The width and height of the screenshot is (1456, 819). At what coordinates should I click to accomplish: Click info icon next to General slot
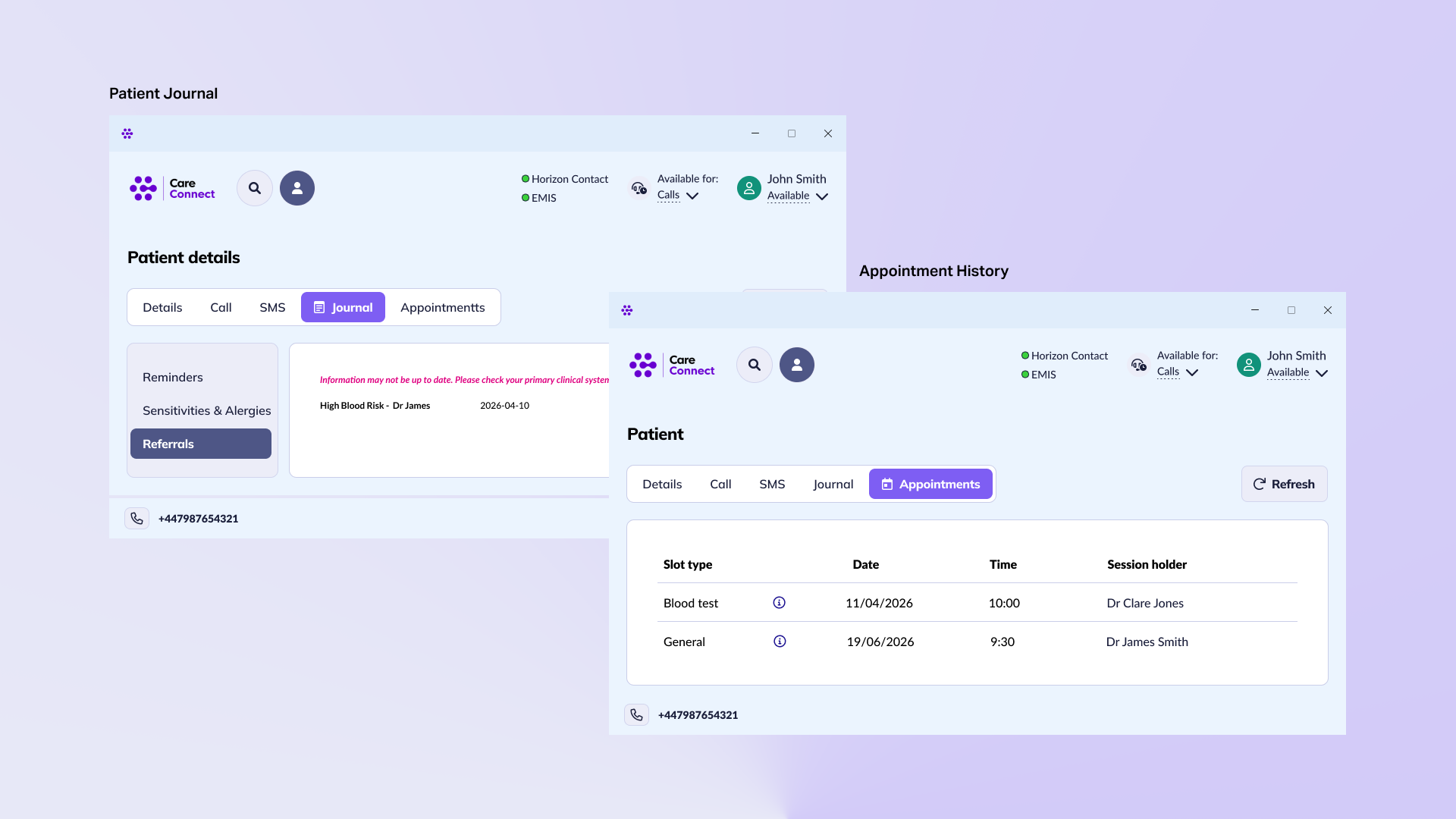780,642
